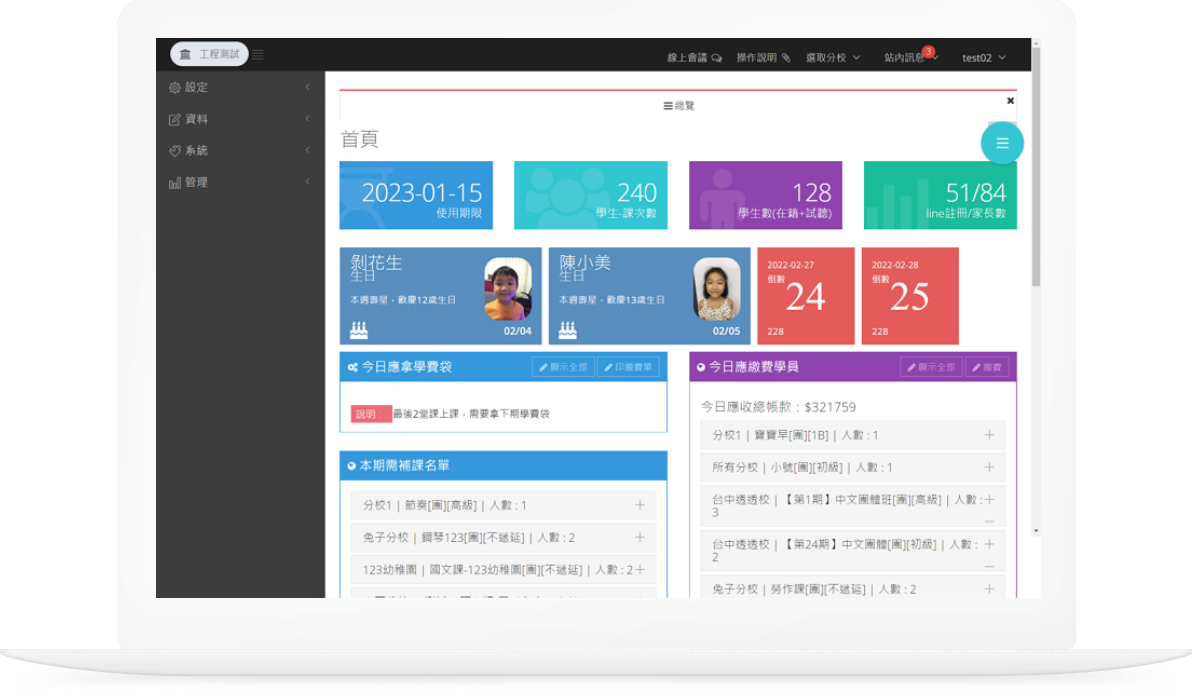Expand the 資料 sidebar menu
This screenshot has width=1192, height=697.
239,119
